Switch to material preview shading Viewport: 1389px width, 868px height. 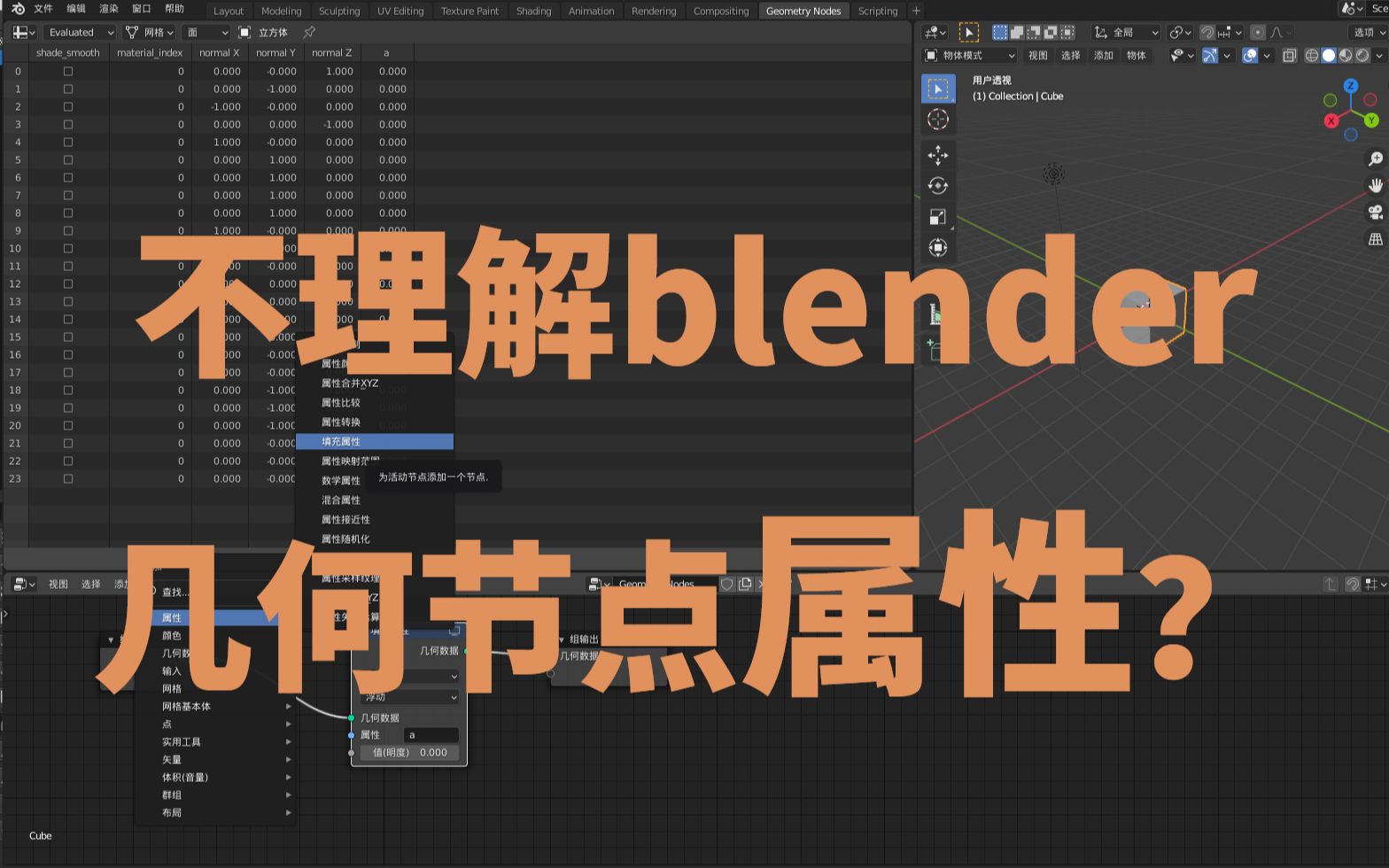pos(1346,55)
